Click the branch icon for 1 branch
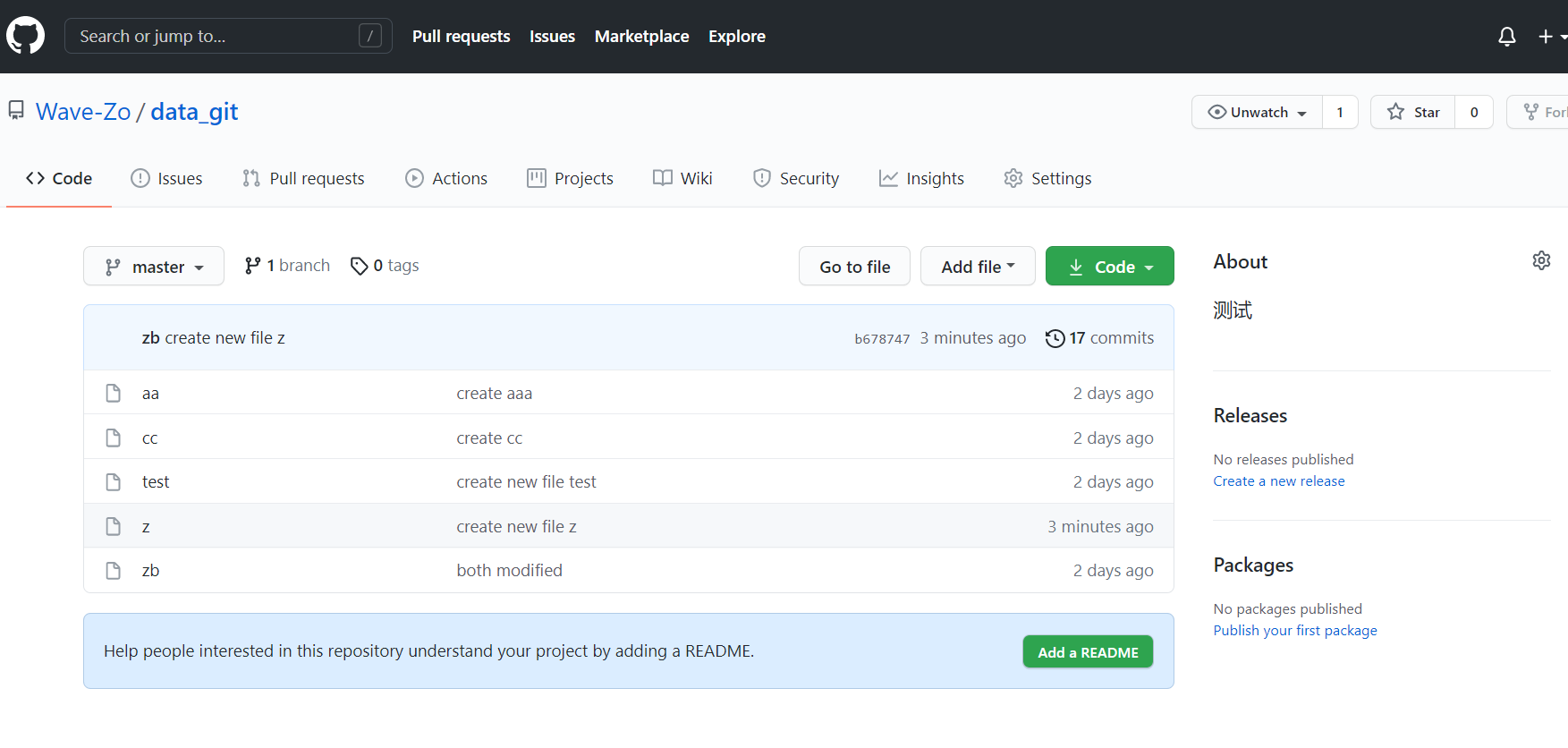This screenshot has width=1568, height=748. 252,266
